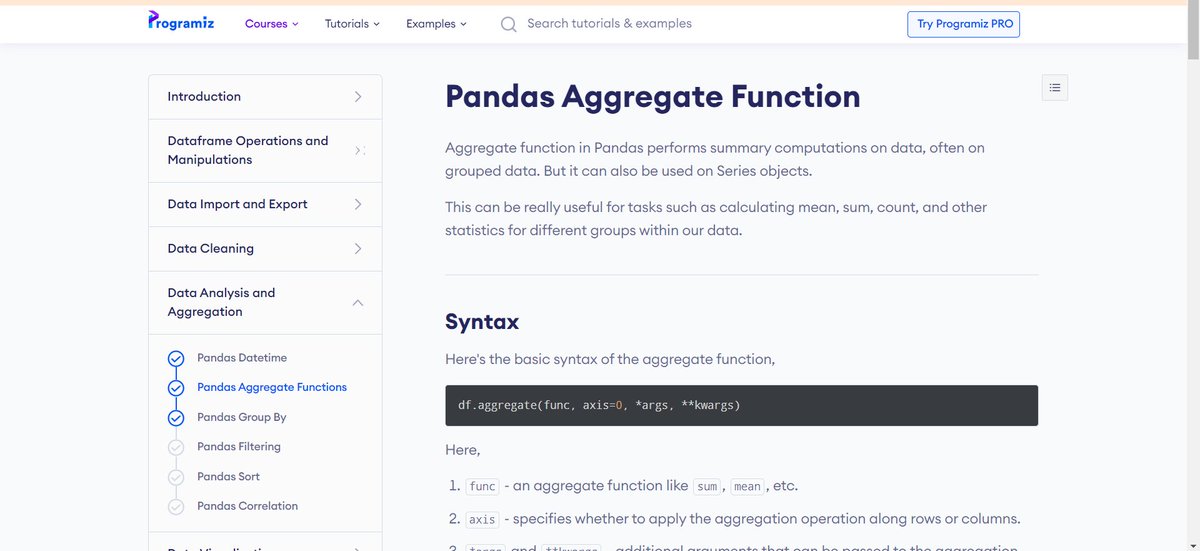Image resolution: width=1200 pixels, height=551 pixels.
Task: Click the Pandas Aggregate Function page title
Action: coord(652,96)
